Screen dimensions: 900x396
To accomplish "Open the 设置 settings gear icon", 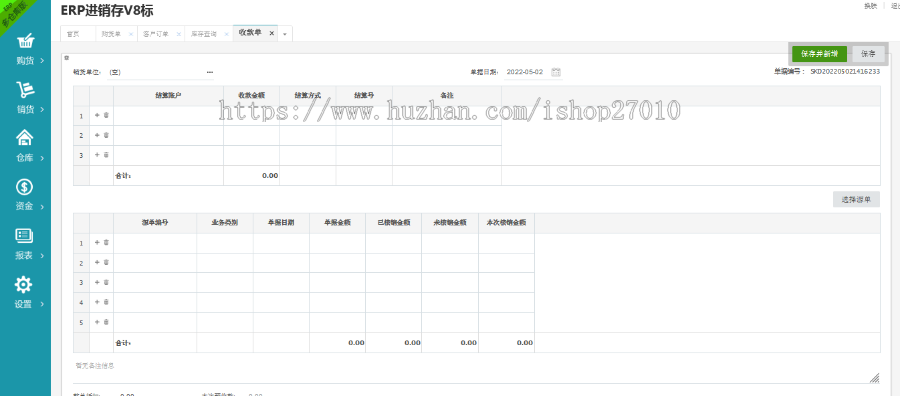I will pos(24,284).
